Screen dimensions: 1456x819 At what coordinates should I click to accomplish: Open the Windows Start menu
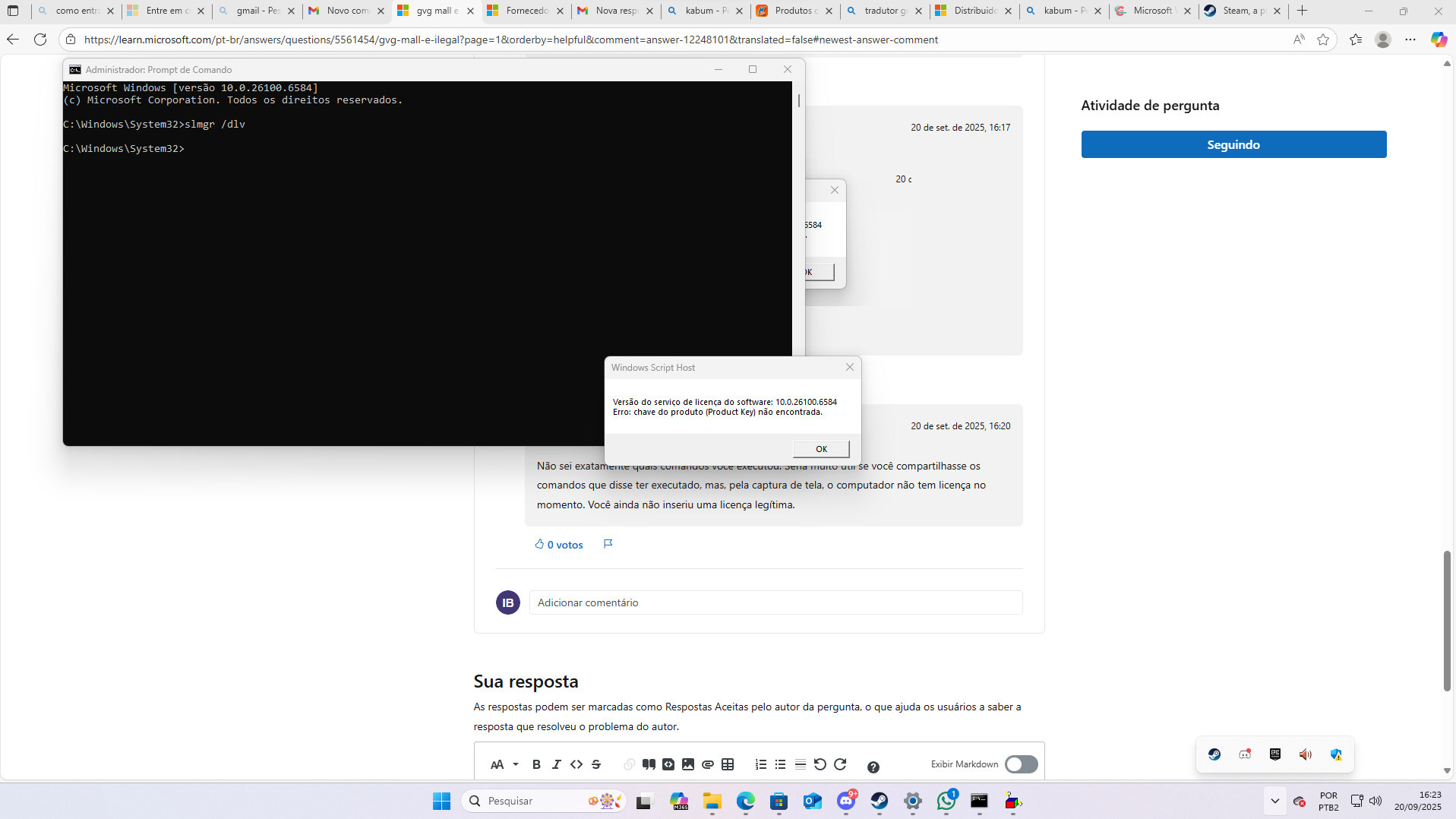[441, 801]
